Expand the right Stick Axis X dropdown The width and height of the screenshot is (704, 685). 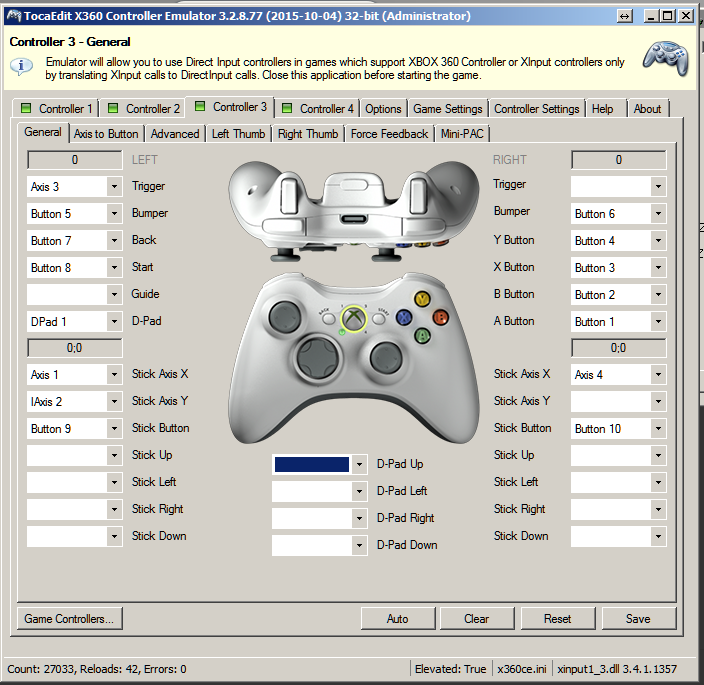pyautogui.click(x=618, y=375)
